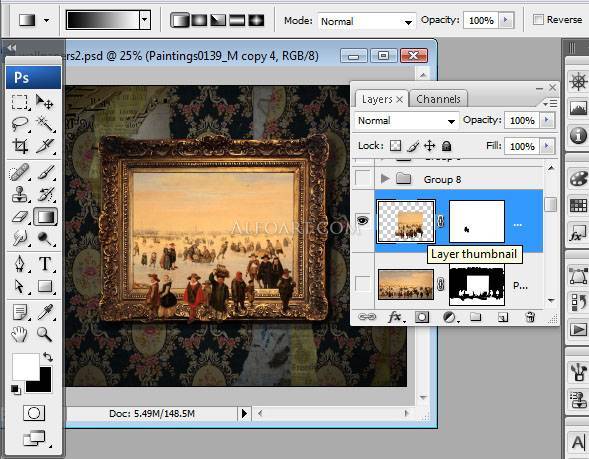Select the Hand tool

(20, 334)
